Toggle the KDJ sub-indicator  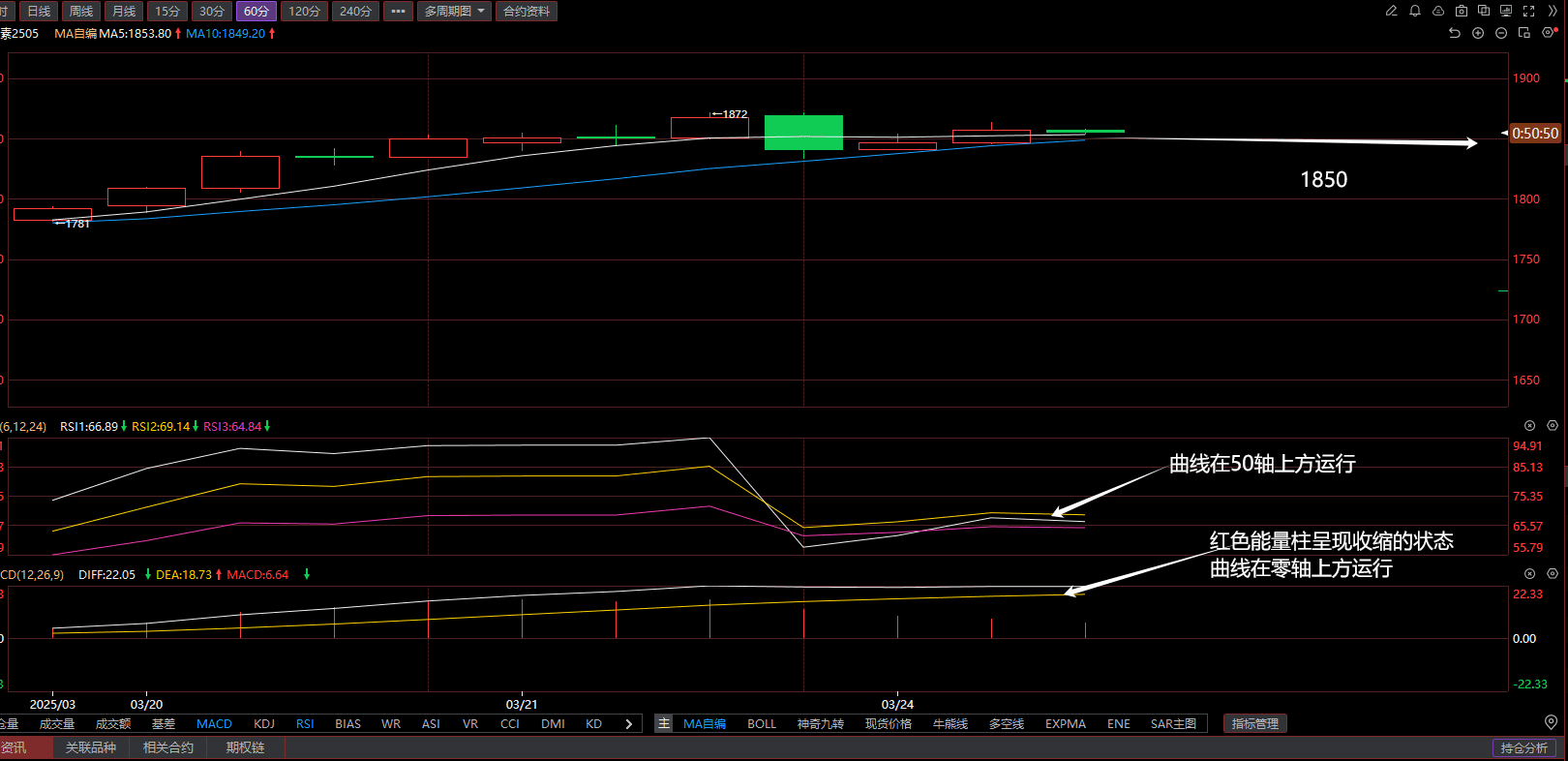coord(264,723)
